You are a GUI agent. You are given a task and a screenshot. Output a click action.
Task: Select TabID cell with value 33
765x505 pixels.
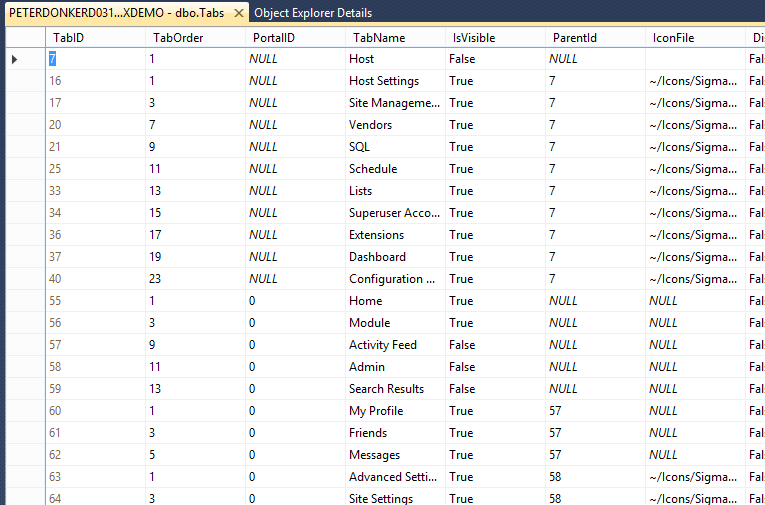click(x=96, y=191)
